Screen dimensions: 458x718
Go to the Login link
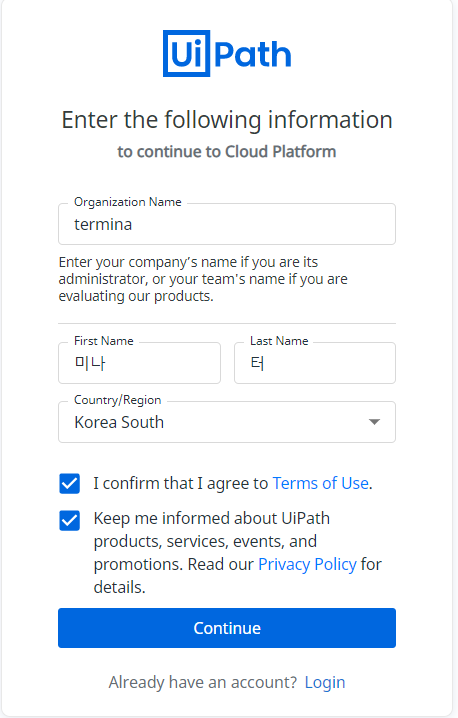point(325,682)
